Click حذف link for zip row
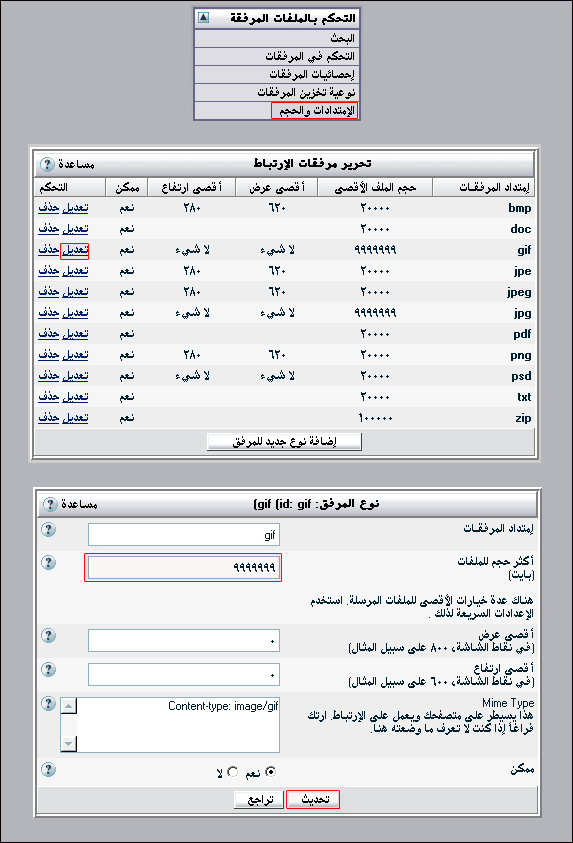The height and width of the screenshot is (843, 573). (x=48, y=417)
